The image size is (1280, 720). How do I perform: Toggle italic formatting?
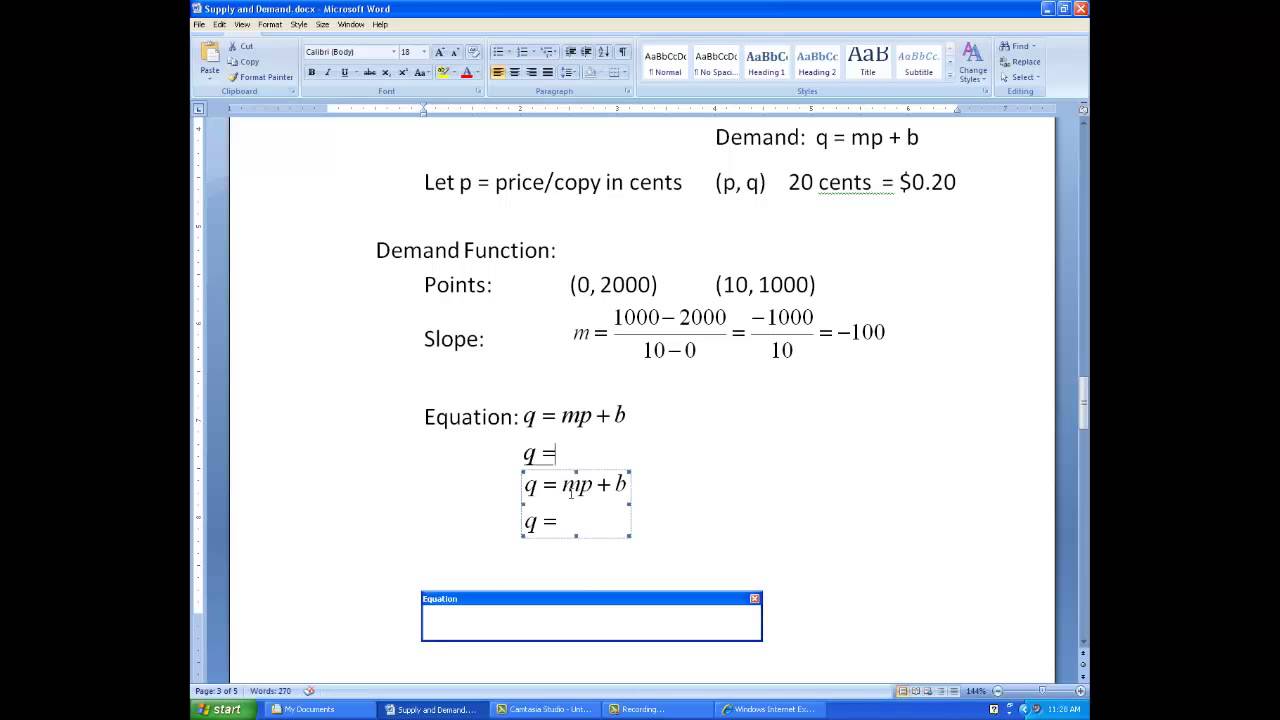pos(328,72)
